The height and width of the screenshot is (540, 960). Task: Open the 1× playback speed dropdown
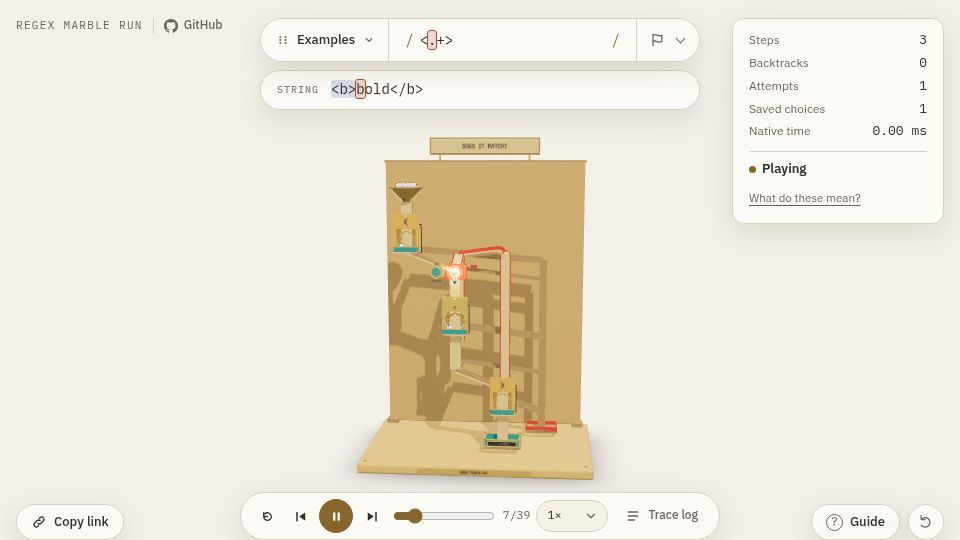pos(572,516)
